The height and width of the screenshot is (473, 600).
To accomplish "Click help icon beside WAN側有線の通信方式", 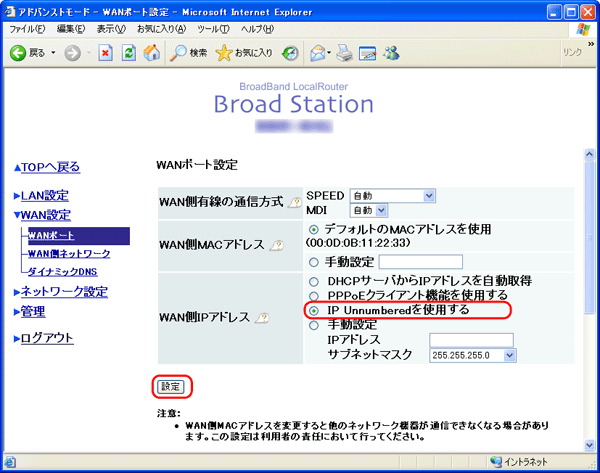I will pos(295,203).
